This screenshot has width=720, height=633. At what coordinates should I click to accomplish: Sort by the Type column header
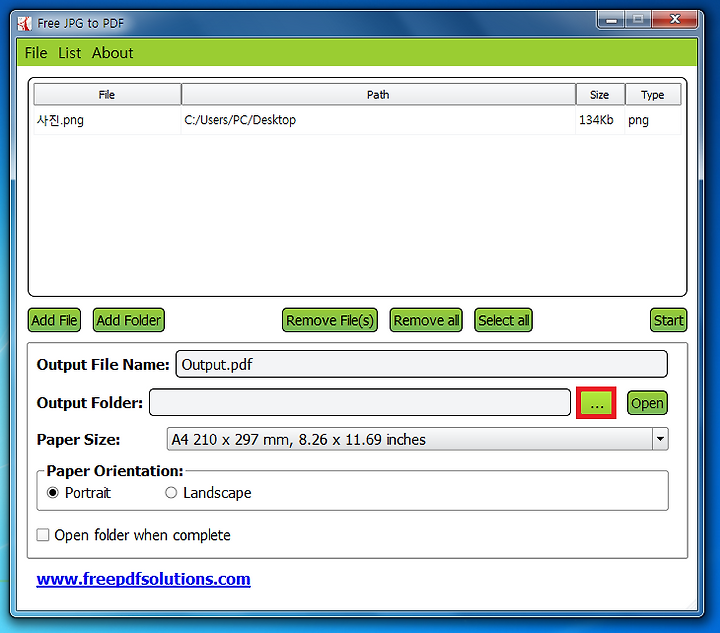(x=653, y=95)
